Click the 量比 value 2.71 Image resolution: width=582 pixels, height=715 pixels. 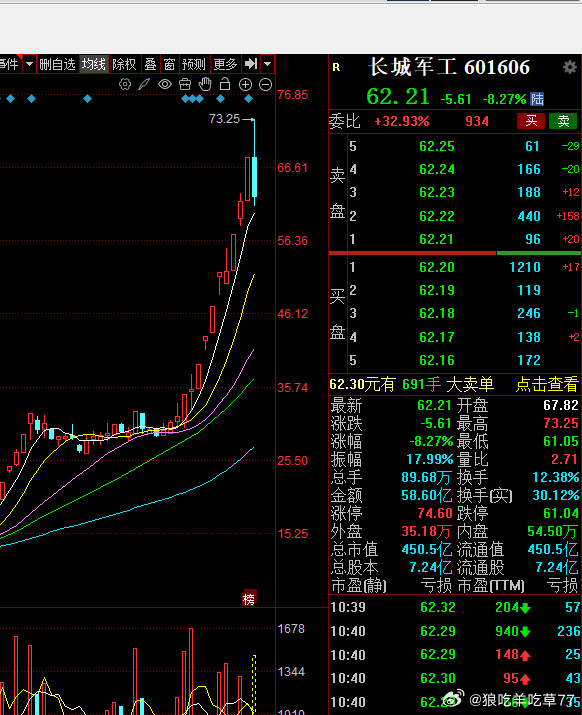[x=564, y=459]
